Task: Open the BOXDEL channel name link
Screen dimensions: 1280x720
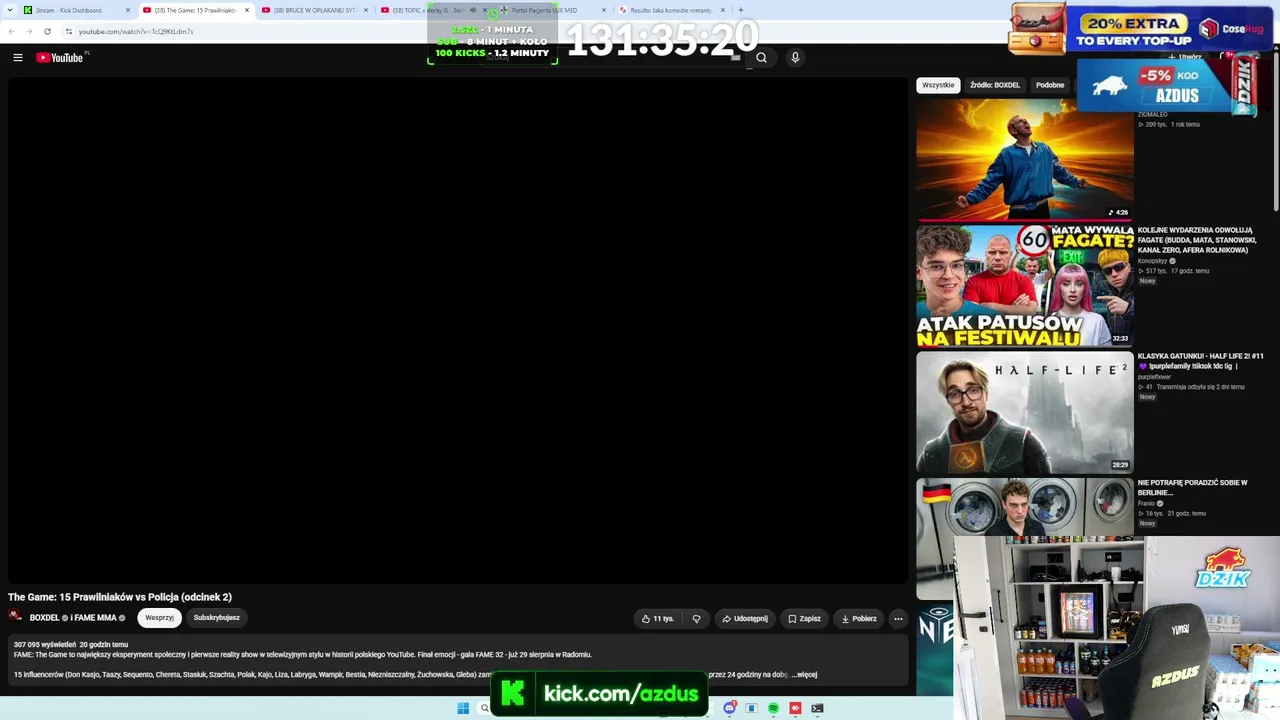Action: 45,618
